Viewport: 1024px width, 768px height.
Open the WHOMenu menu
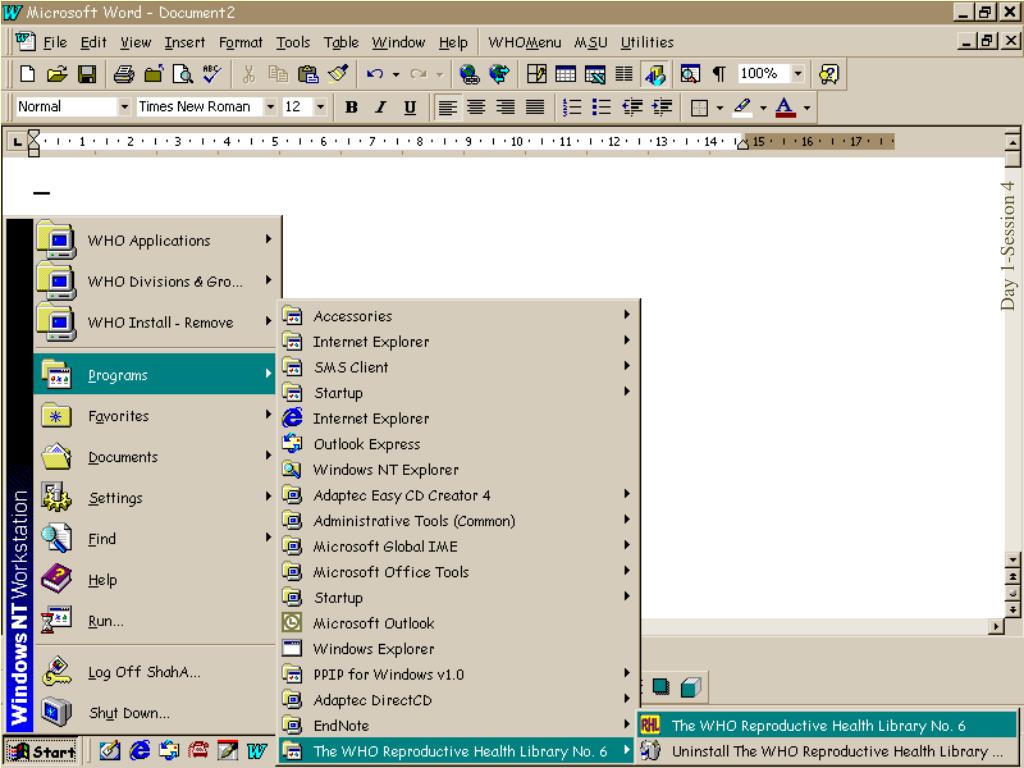pos(524,42)
